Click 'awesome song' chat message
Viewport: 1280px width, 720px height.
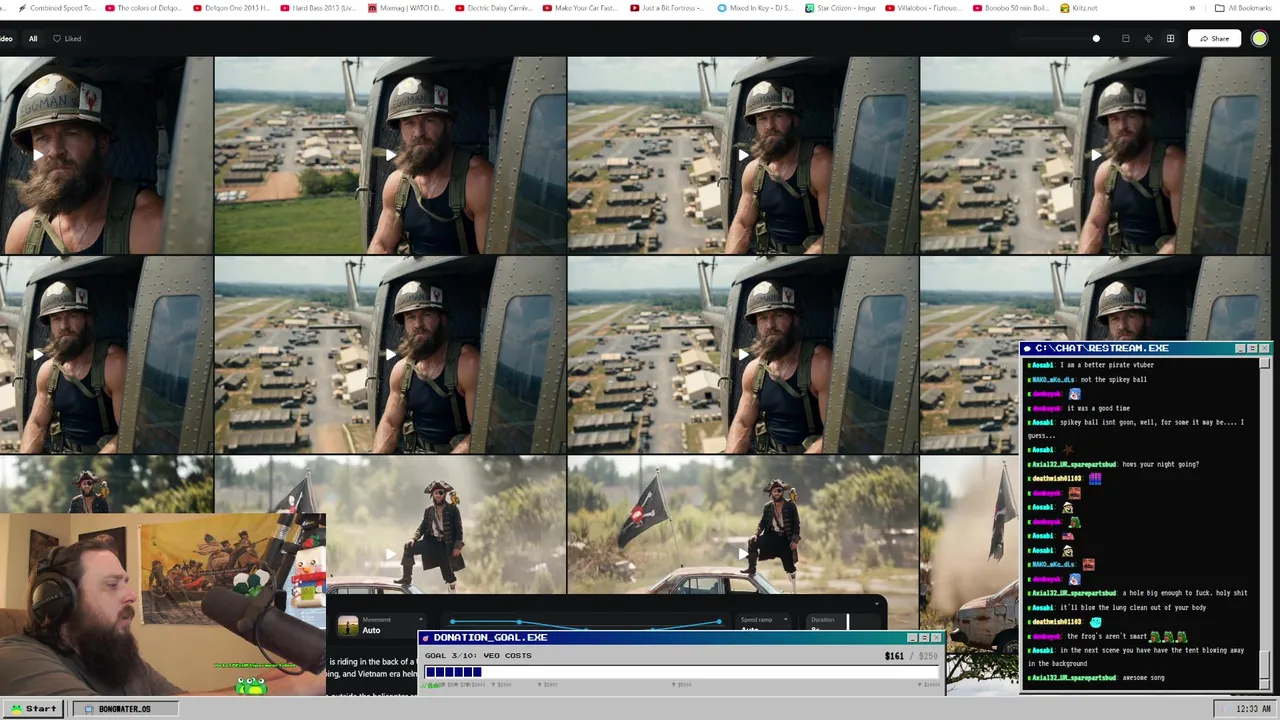[1143, 678]
